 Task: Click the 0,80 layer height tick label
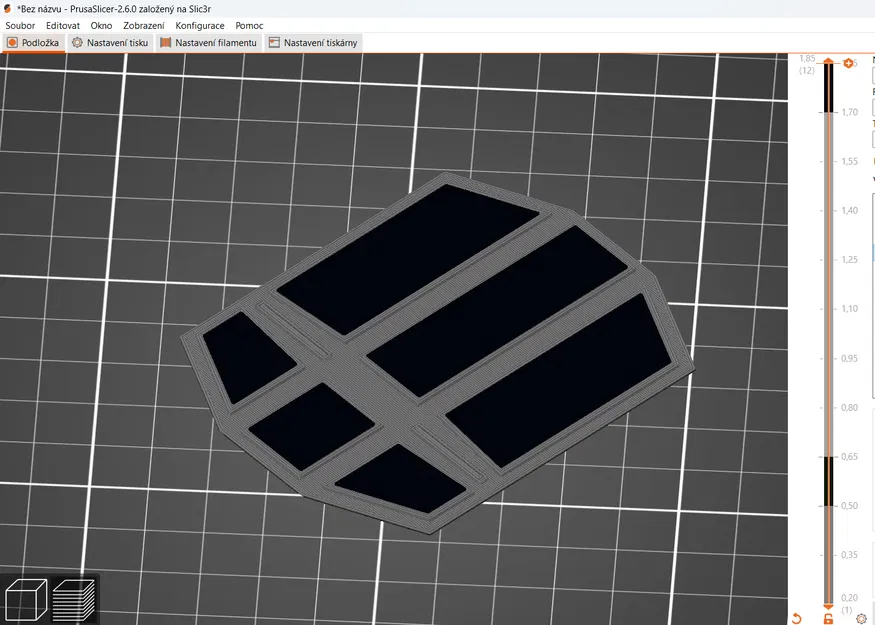pos(849,407)
